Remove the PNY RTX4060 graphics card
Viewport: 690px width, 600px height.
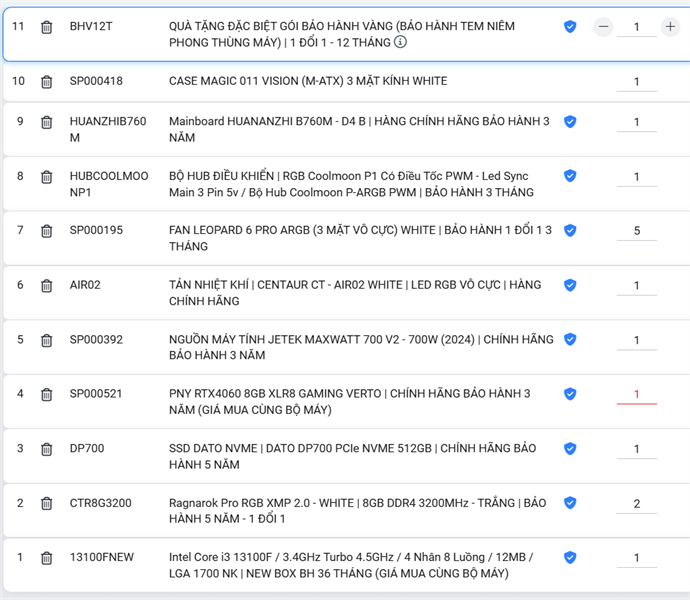(47, 394)
